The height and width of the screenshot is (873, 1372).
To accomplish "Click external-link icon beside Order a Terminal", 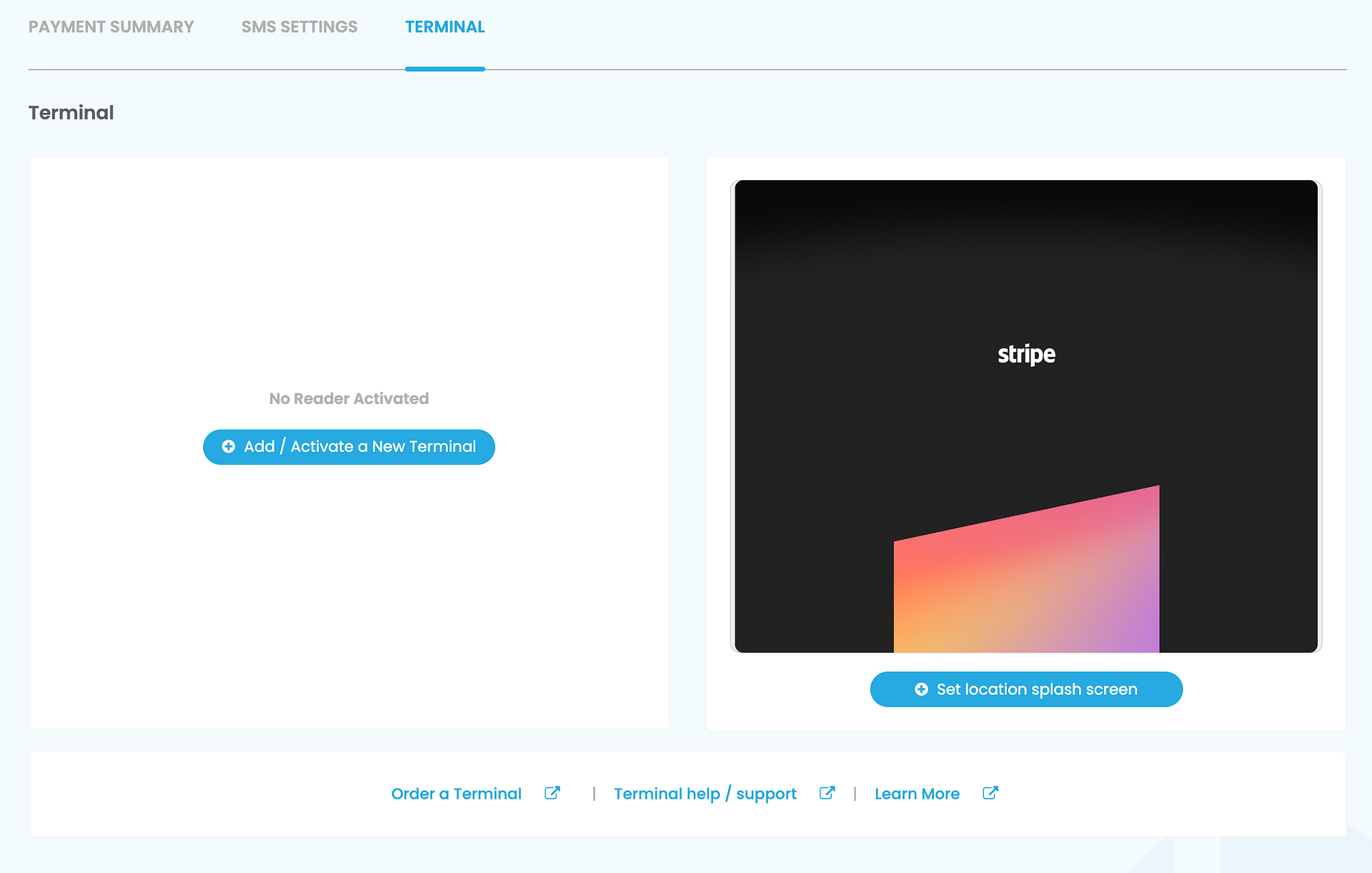I will click(552, 793).
